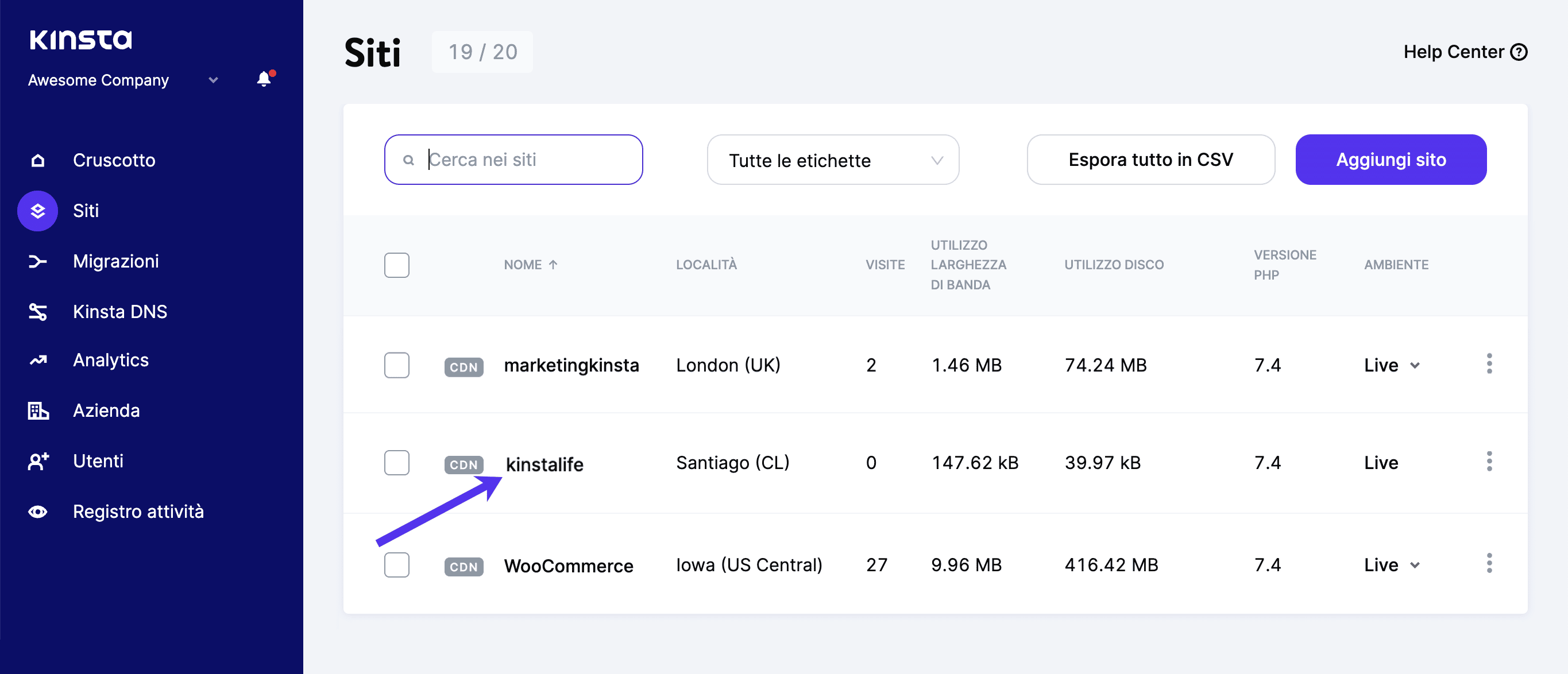Click the Kinsta DNS sidebar icon
1568x674 pixels.
(x=38, y=311)
